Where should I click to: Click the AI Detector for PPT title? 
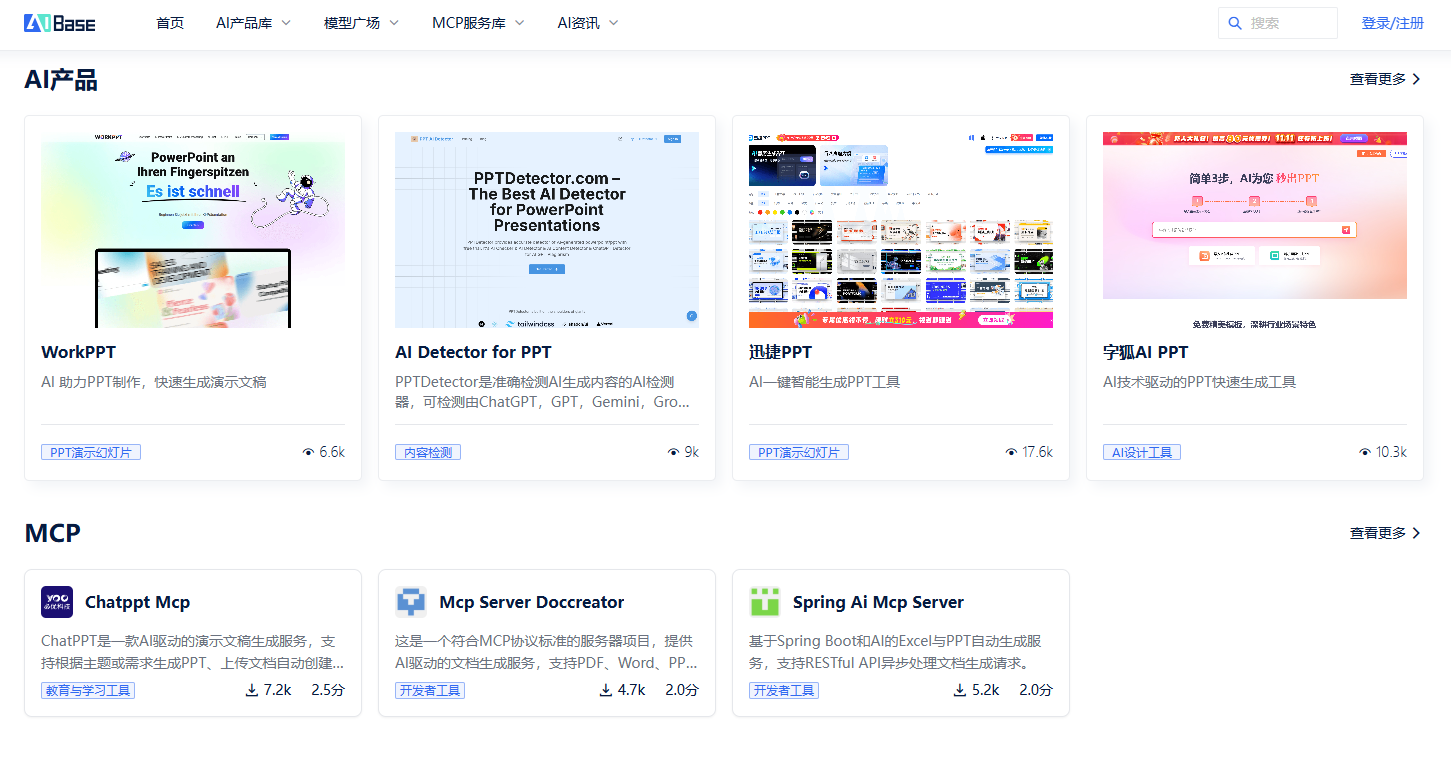tap(473, 352)
